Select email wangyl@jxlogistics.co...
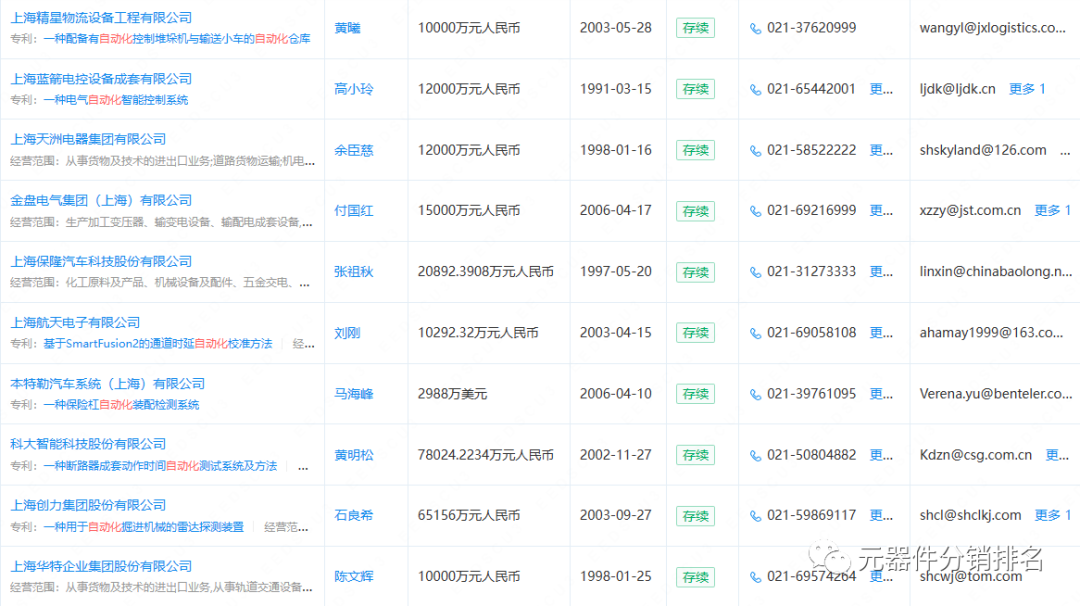Viewport: 1080px width, 606px height. point(993,28)
